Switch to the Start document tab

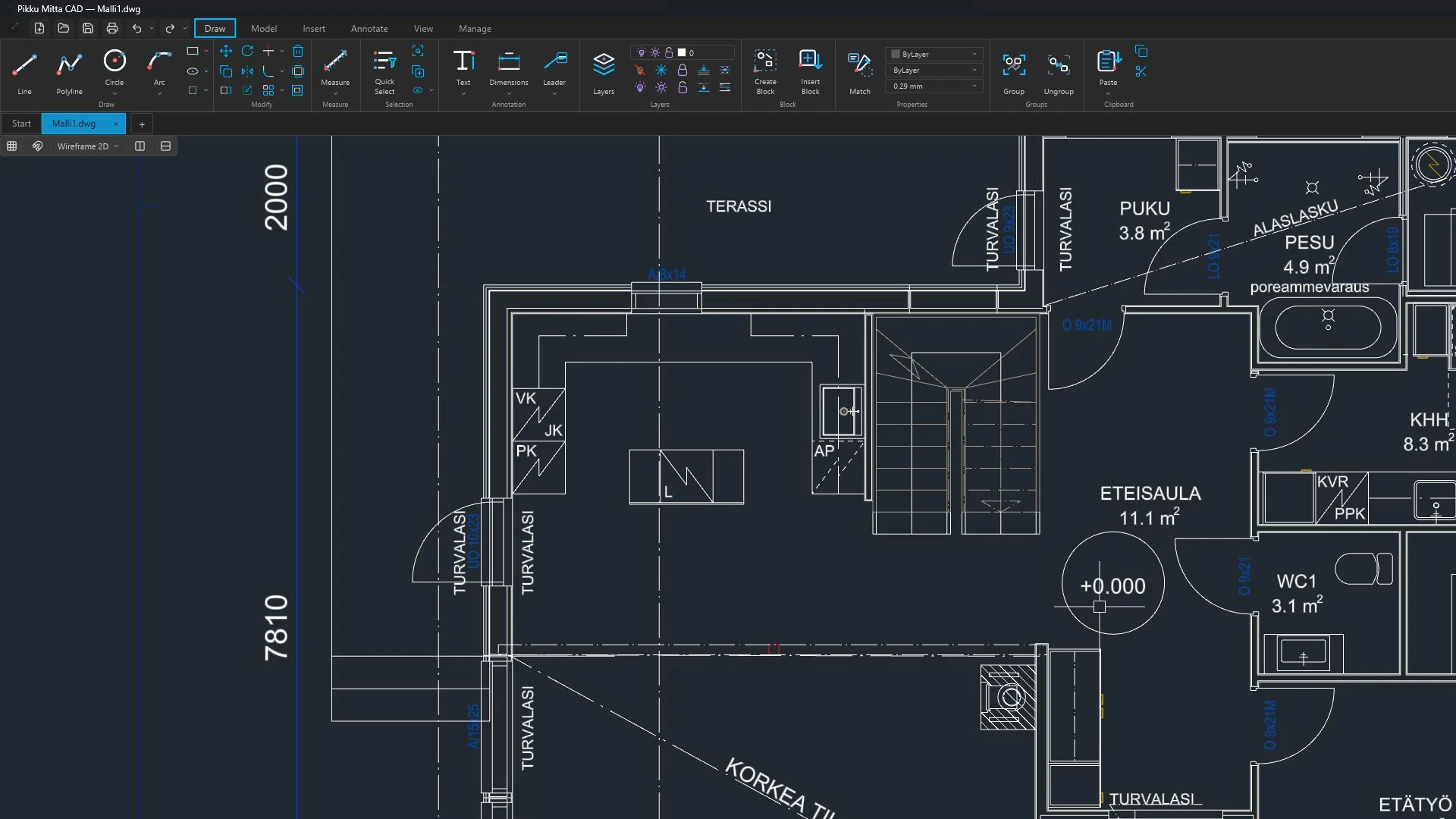click(21, 124)
